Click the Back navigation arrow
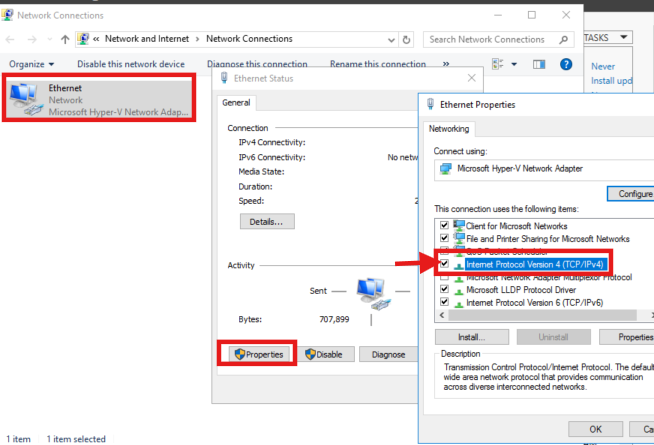Image resolution: width=654 pixels, height=445 pixels. coord(11,39)
